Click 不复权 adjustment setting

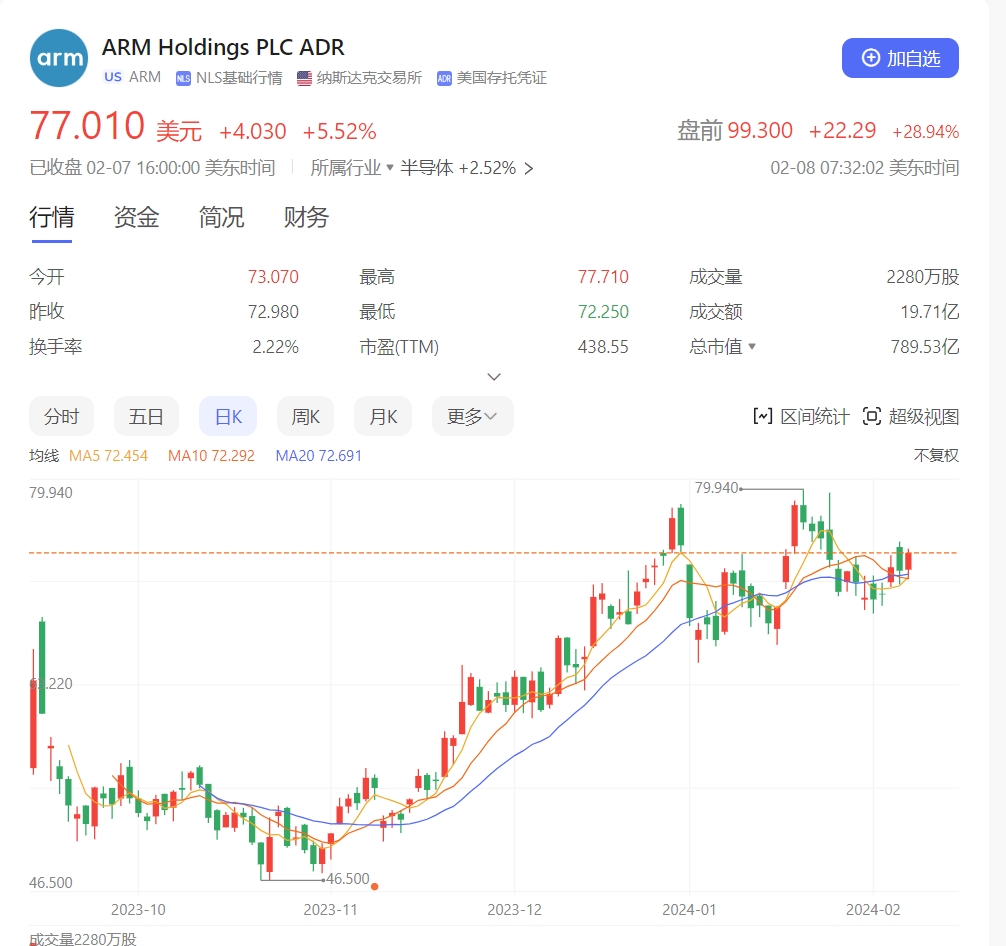[x=936, y=456]
